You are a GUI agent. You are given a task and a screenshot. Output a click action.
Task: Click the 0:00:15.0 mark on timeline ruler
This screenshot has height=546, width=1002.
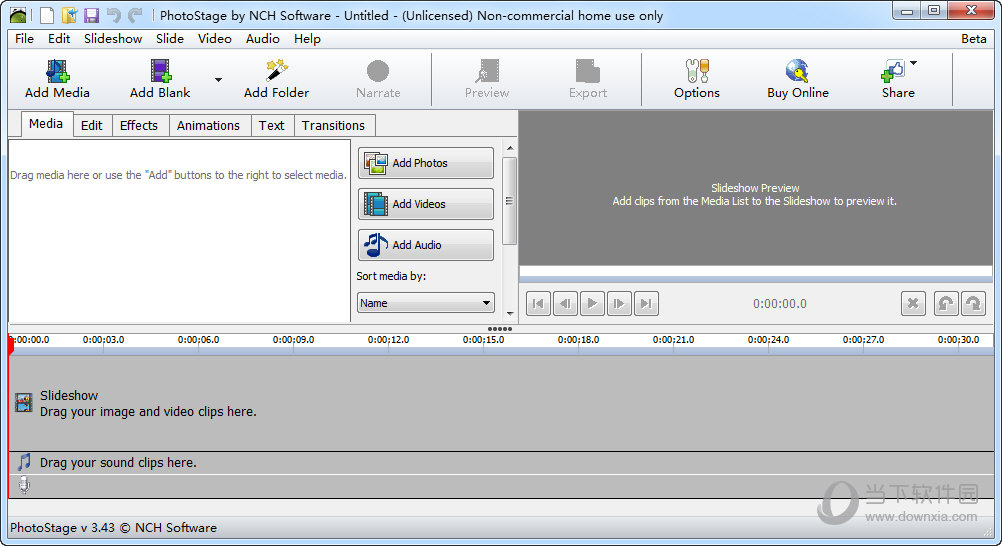click(x=483, y=341)
